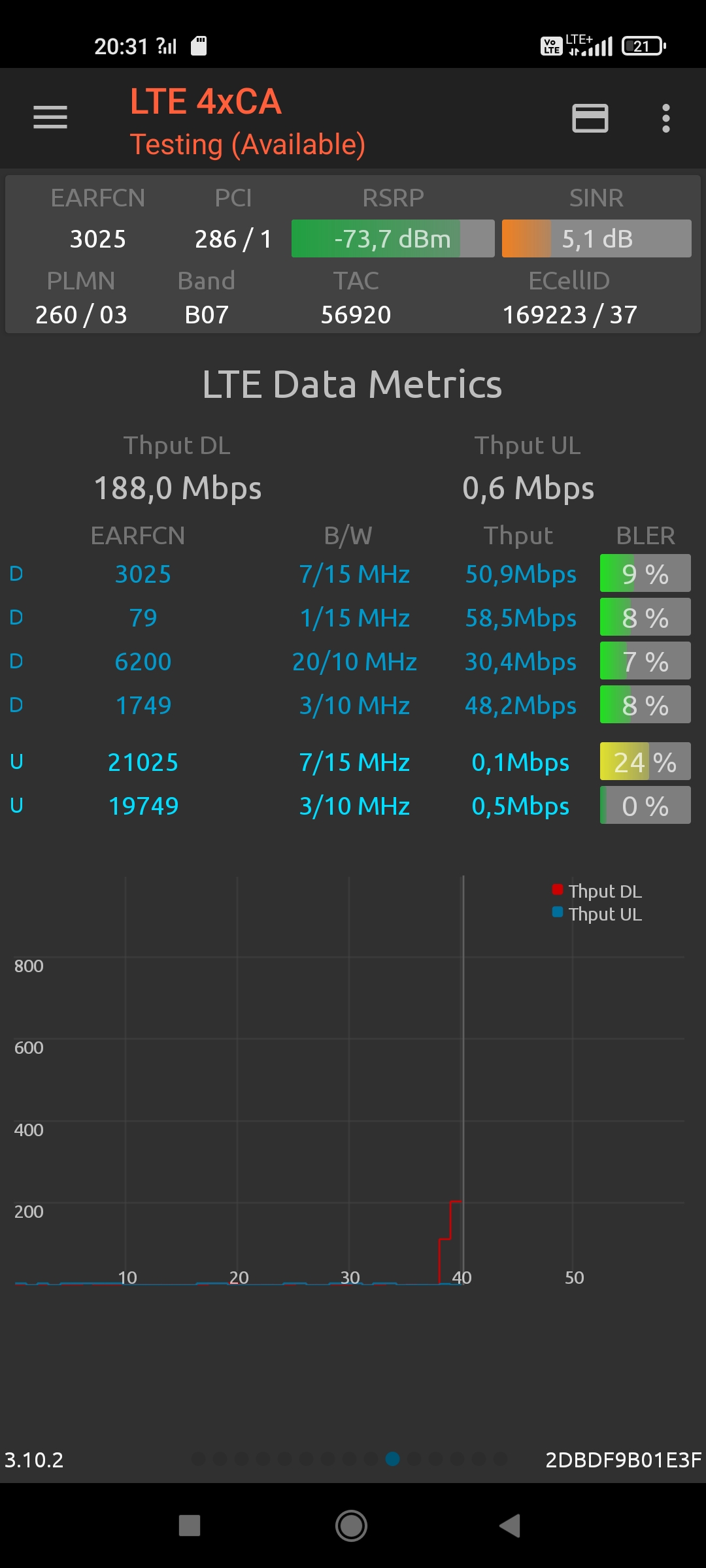Toggle the Thput DL legend entry
This screenshot has width=706, height=1568.
coord(597,891)
